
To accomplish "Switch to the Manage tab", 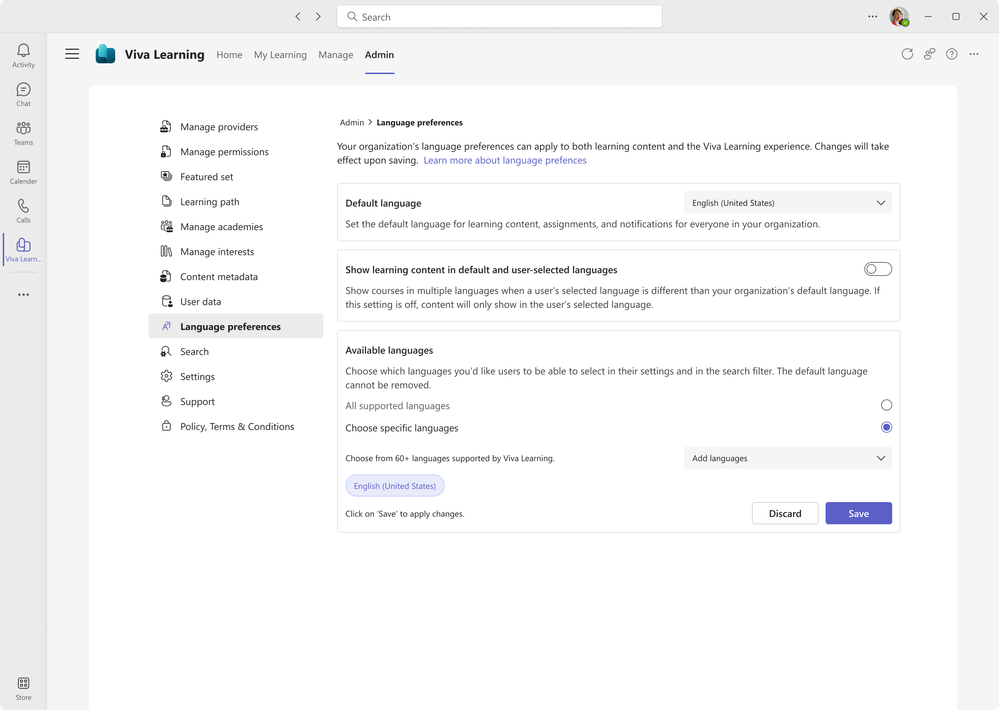I will coord(336,55).
